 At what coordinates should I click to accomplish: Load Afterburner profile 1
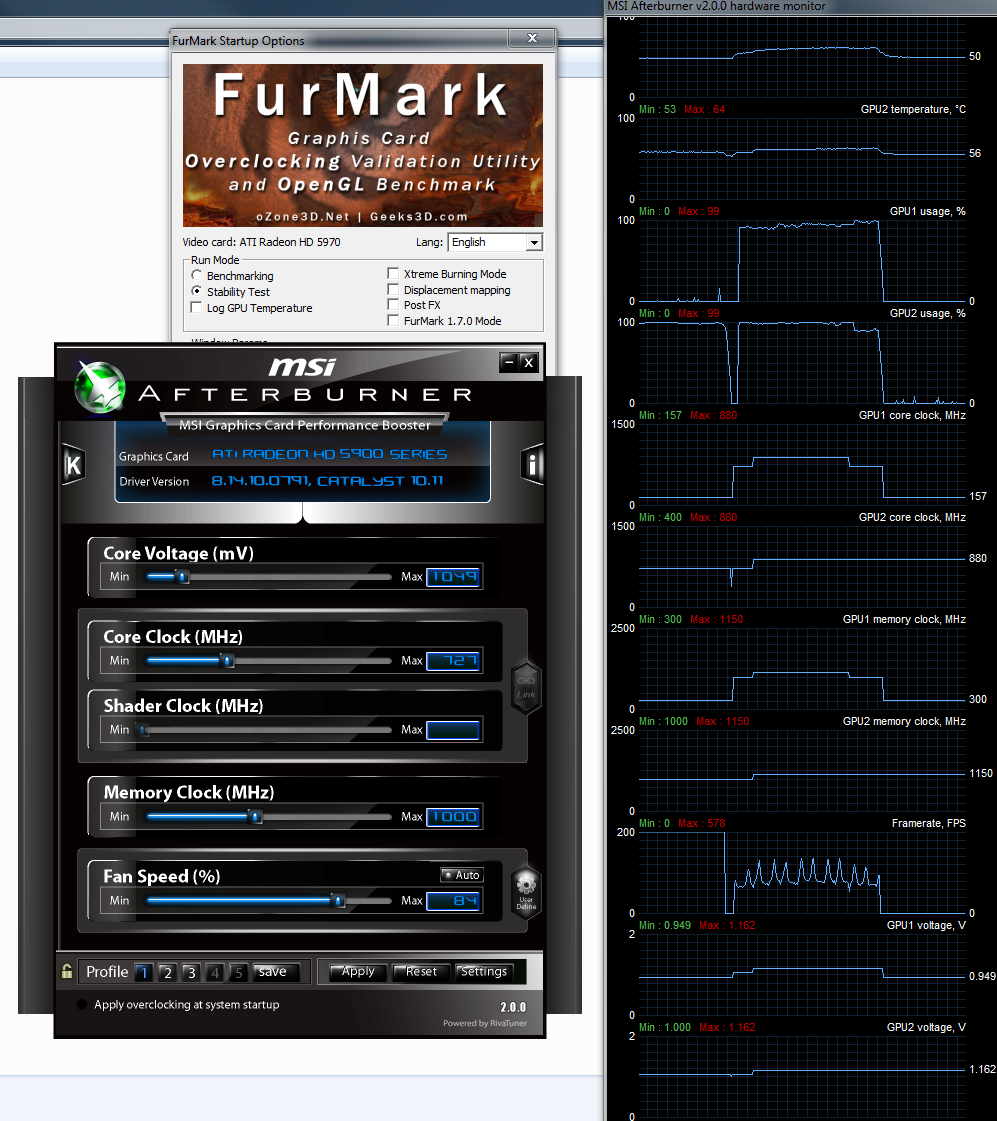[x=144, y=972]
